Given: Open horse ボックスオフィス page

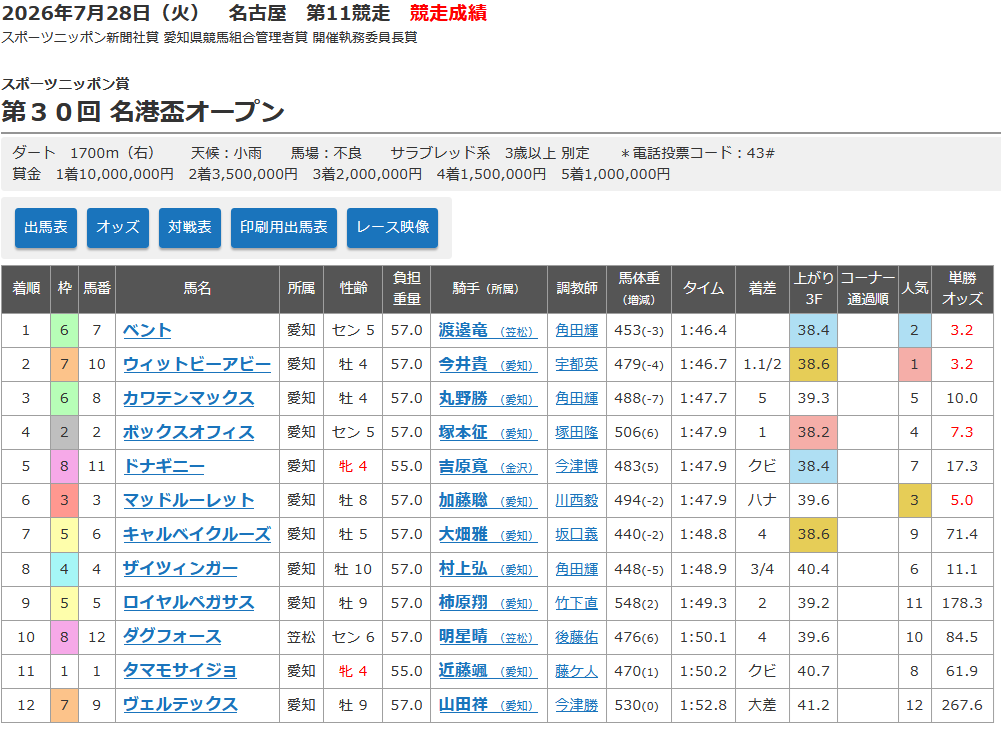Looking at the screenshot, I should pyautogui.click(x=188, y=432).
